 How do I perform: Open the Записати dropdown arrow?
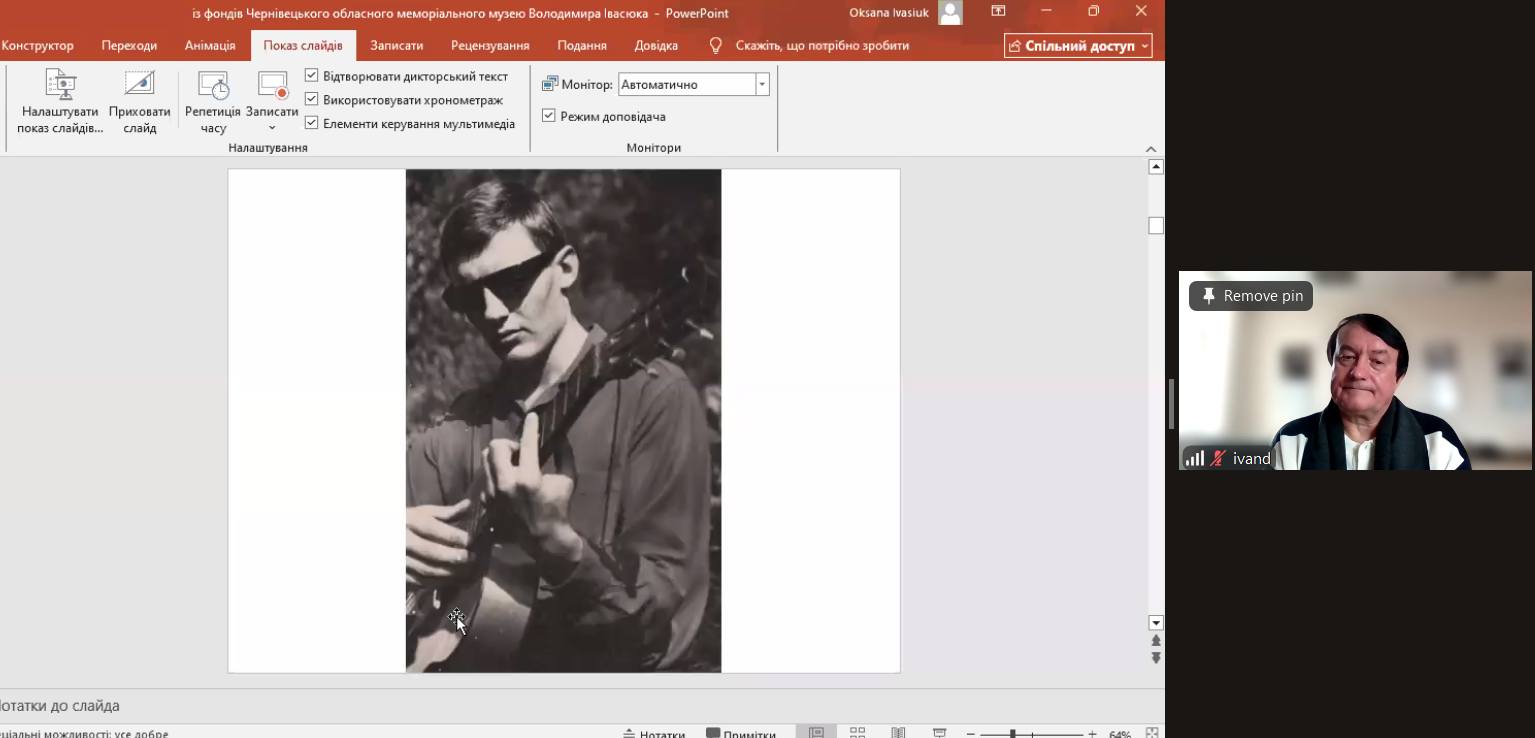[272, 128]
